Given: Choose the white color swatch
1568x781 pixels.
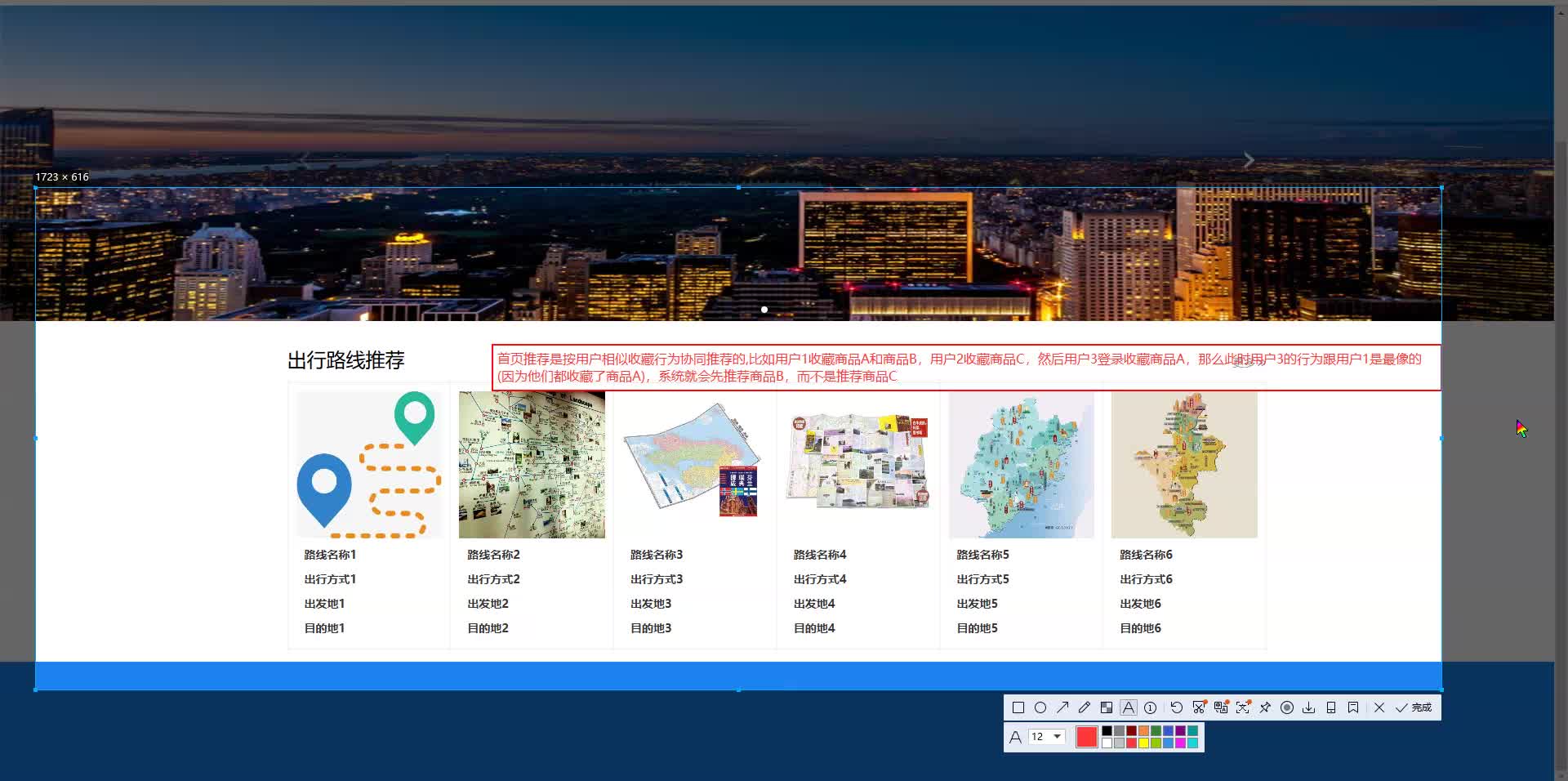Looking at the screenshot, I should point(1107,743).
